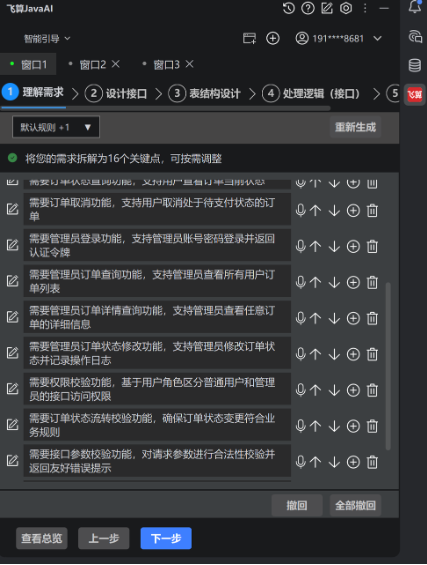Delete the 需要接口参数校验功能 row

pyautogui.click(x=372, y=462)
